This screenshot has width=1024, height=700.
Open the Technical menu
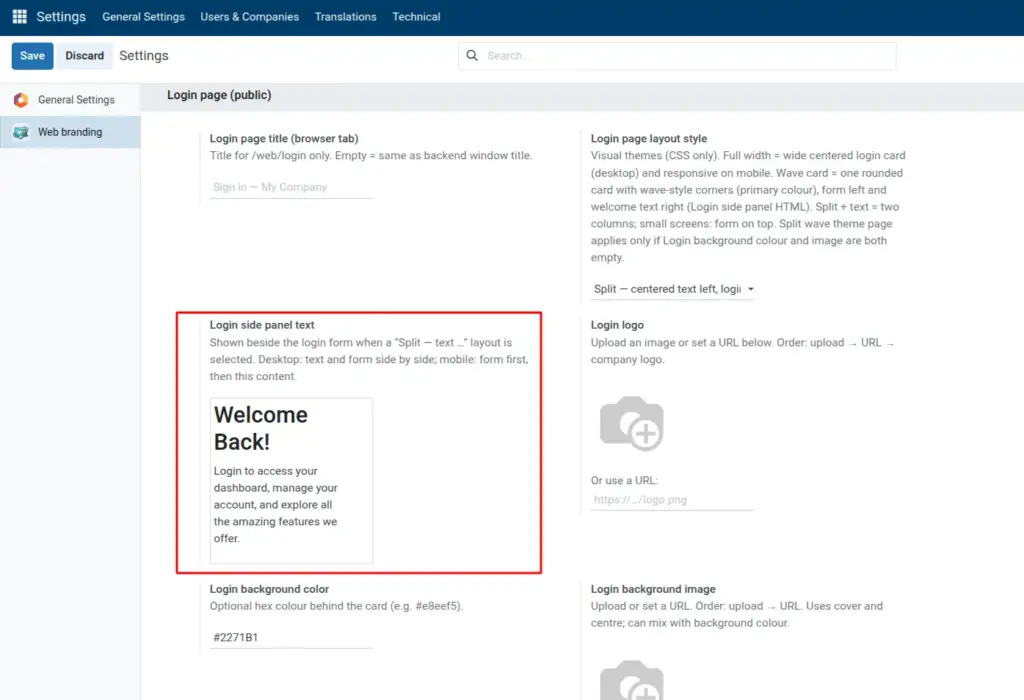point(416,17)
